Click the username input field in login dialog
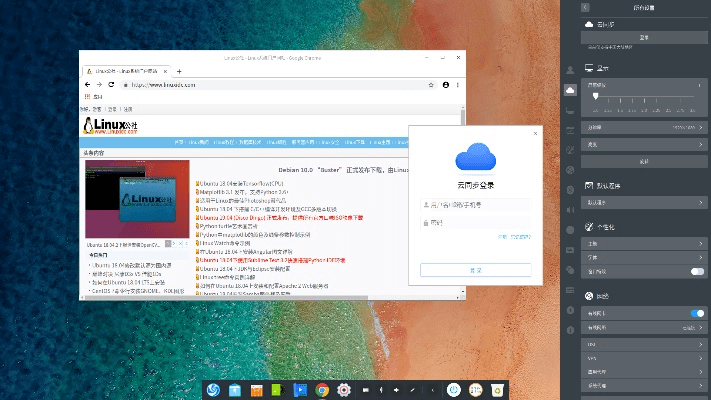The width and height of the screenshot is (711, 400). [x=476, y=205]
